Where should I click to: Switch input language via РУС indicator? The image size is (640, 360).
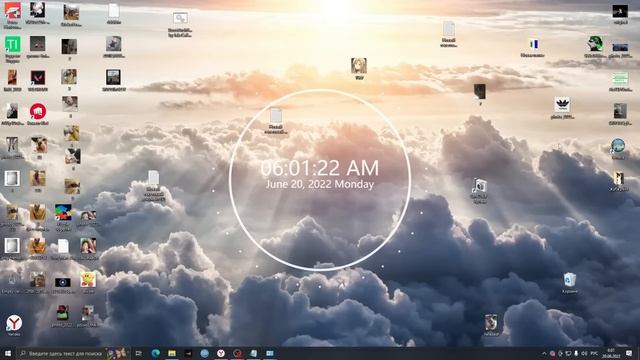(595, 353)
